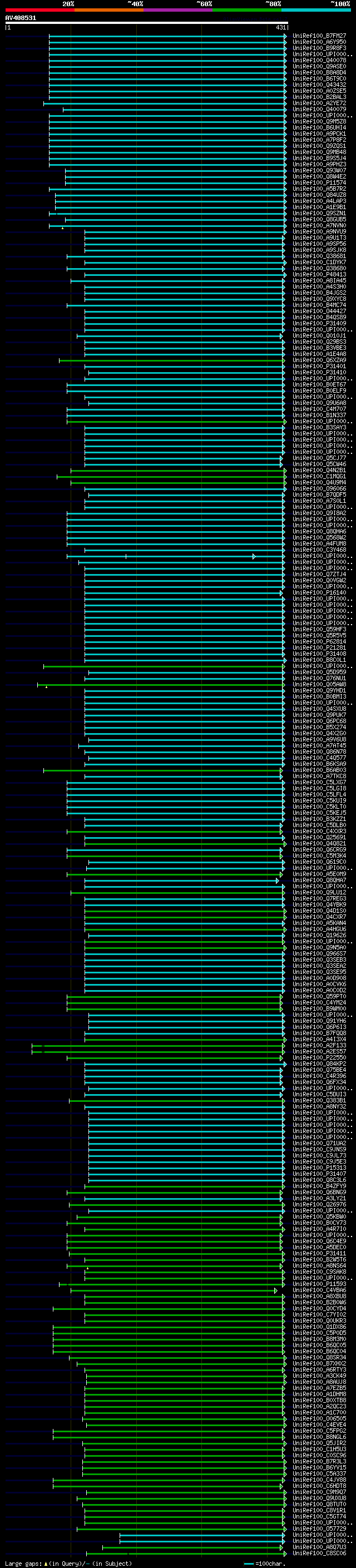Click label UniRef100_A9PCK1
The image size is (356, 1568).
tap(319, 134)
